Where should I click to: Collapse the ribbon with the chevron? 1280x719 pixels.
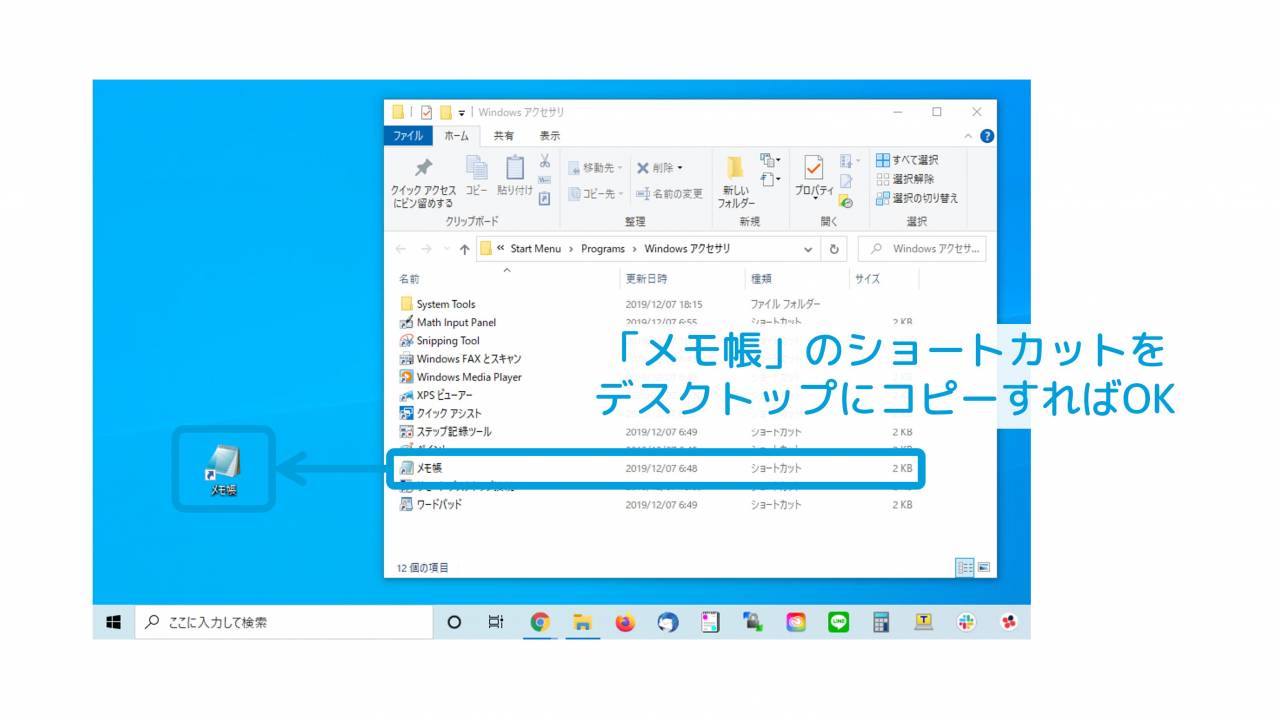[x=968, y=136]
